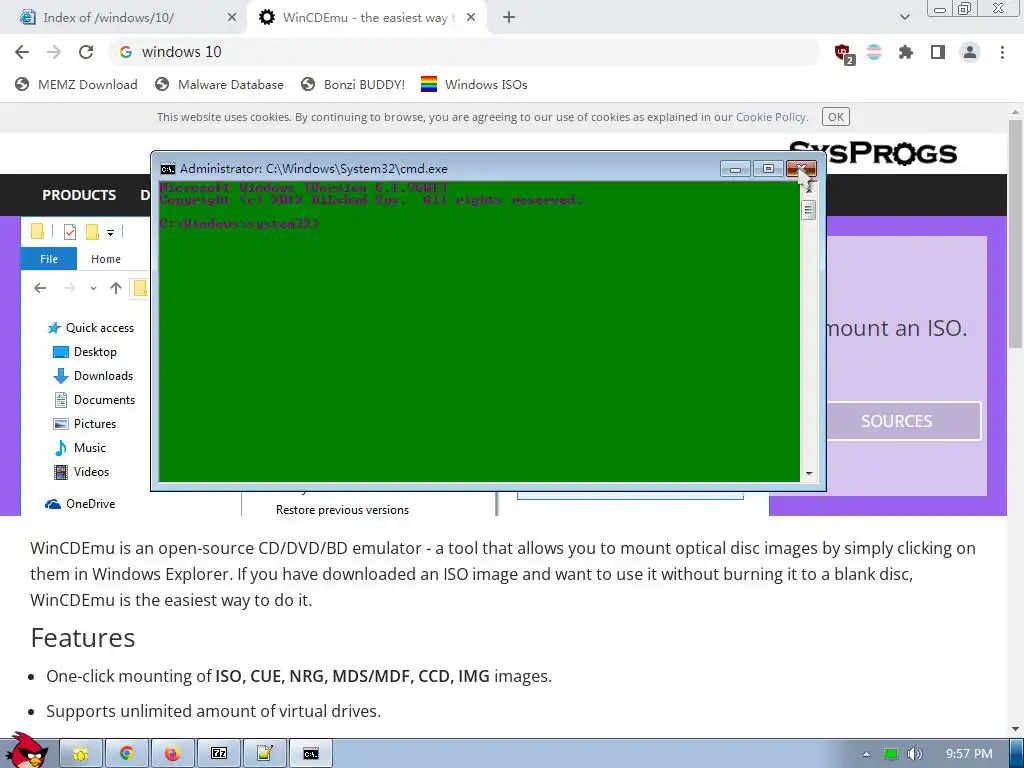The image size is (1024, 768).
Task: Close the WinCDEmu tab
Action: (x=471, y=18)
